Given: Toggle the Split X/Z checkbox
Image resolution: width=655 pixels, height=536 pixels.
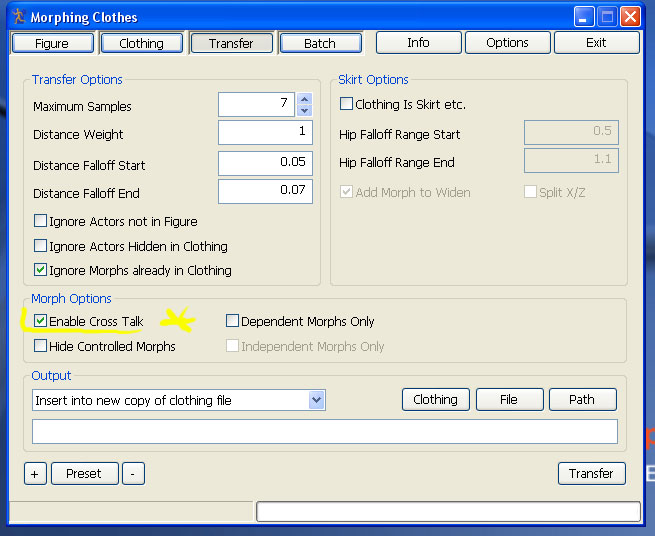Looking at the screenshot, I should (531, 192).
